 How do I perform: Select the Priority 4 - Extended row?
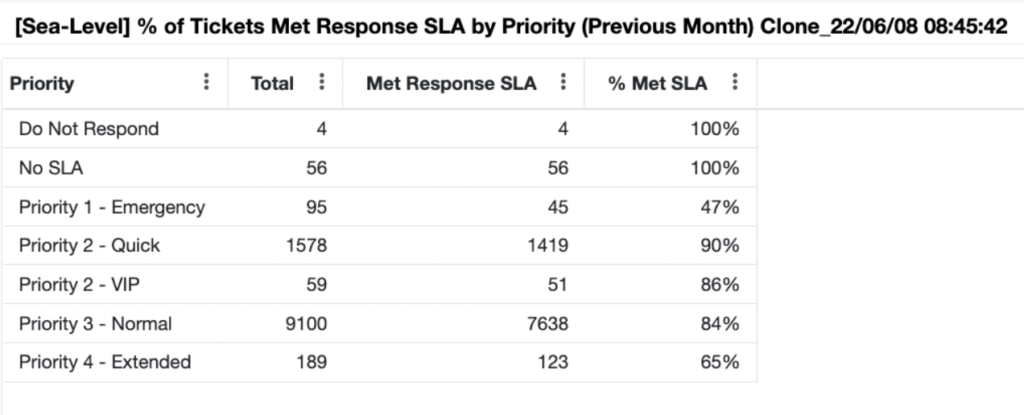tap(379, 362)
